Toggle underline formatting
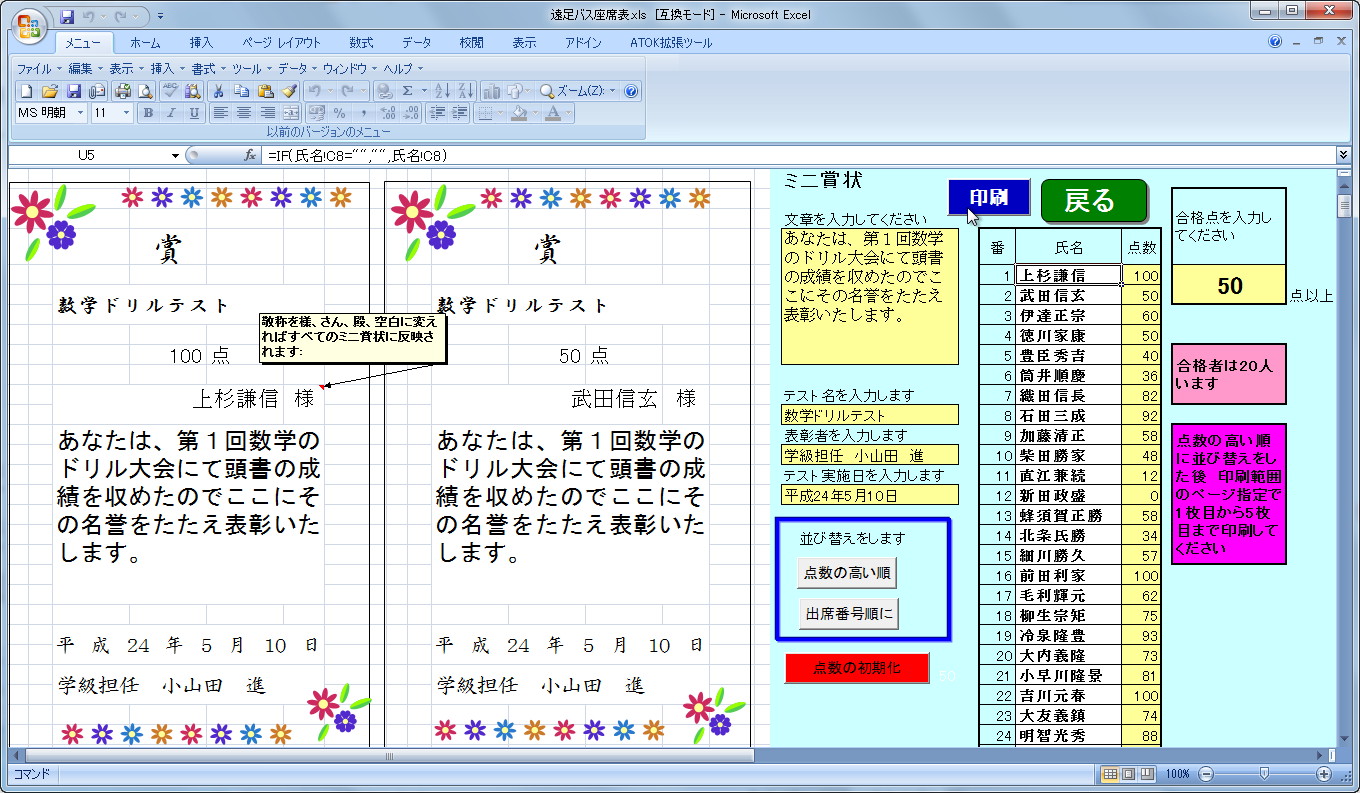Screen dimensions: 1360x793 [x=194, y=113]
